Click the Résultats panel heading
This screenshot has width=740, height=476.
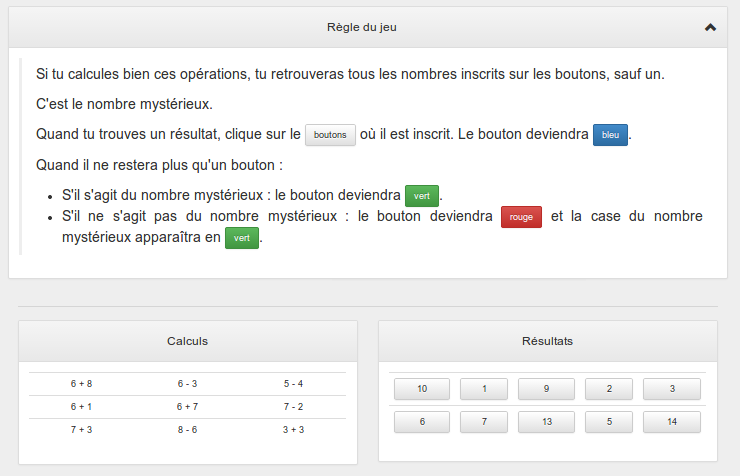[547, 341]
